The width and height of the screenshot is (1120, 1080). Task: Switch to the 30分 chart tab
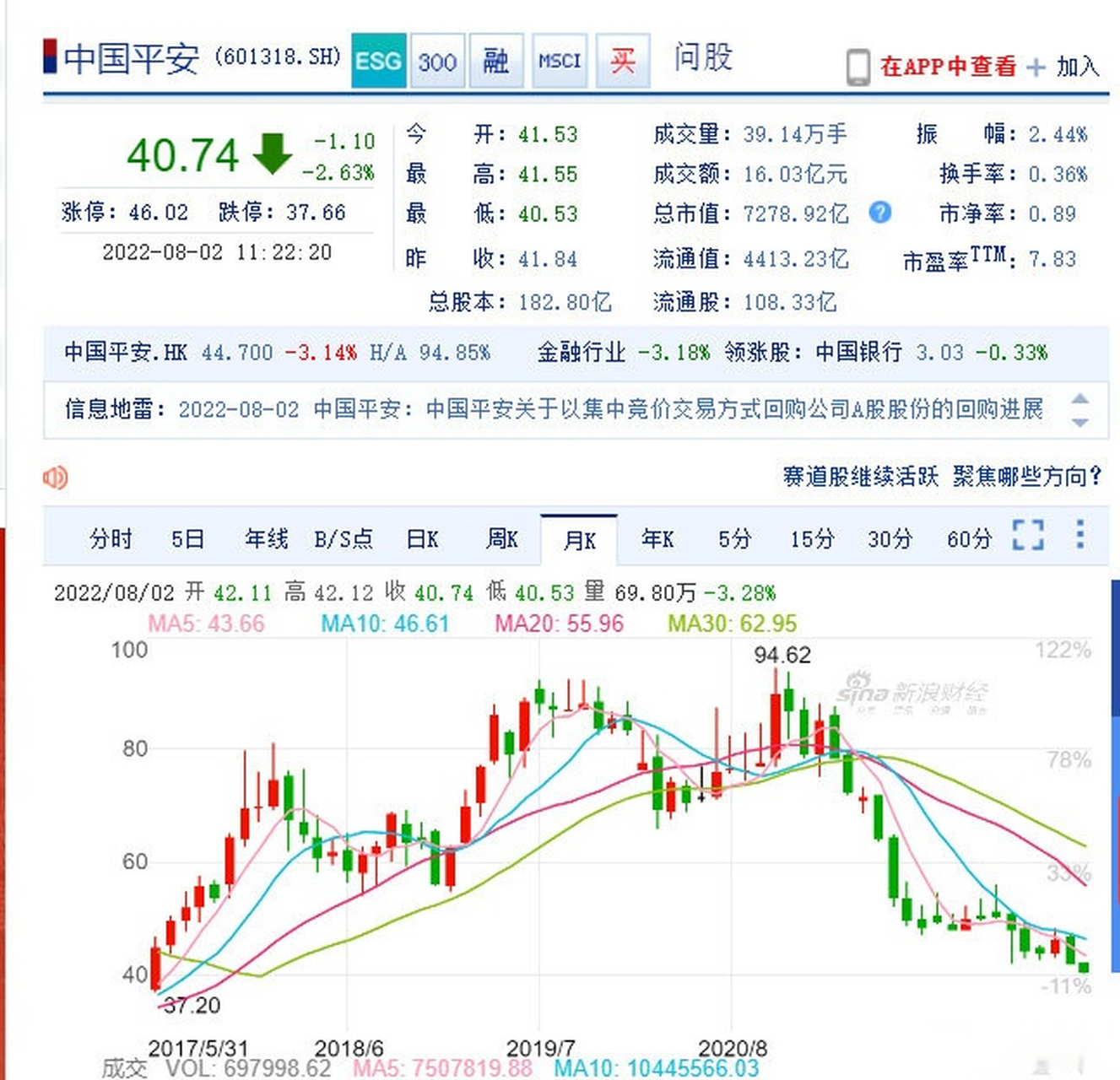(x=890, y=538)
